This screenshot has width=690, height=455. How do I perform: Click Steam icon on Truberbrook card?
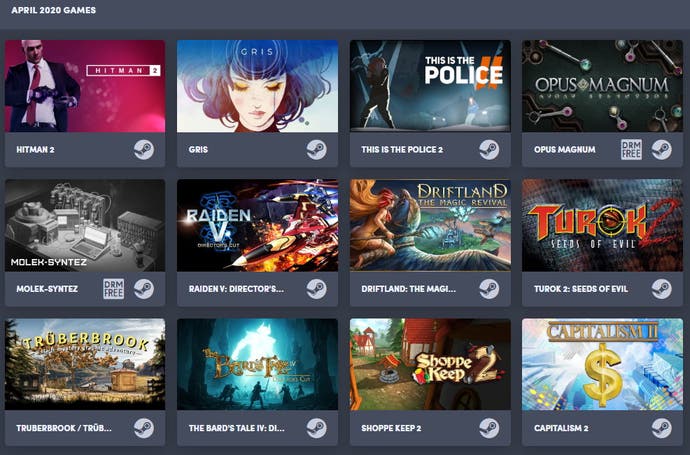point(144,428)
